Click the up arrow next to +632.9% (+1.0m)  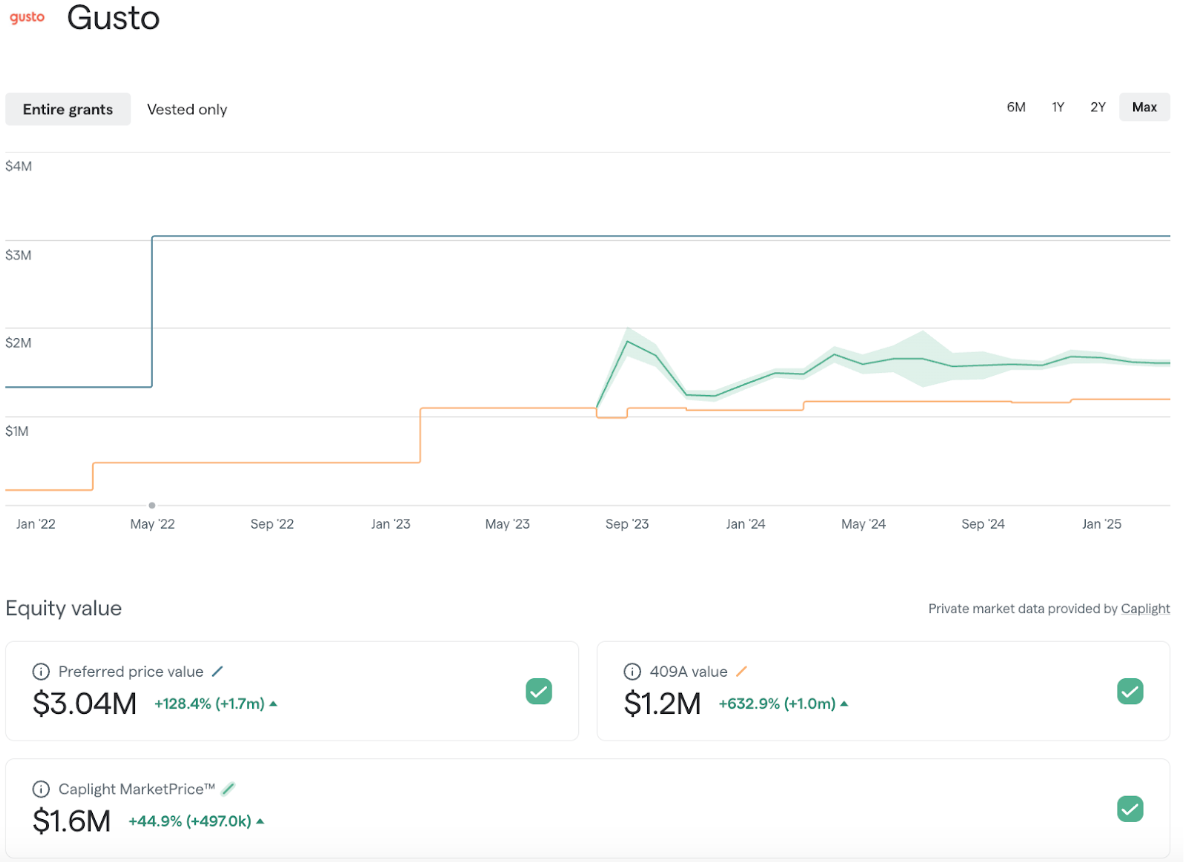pyautogui.click(x=844, y=704)
